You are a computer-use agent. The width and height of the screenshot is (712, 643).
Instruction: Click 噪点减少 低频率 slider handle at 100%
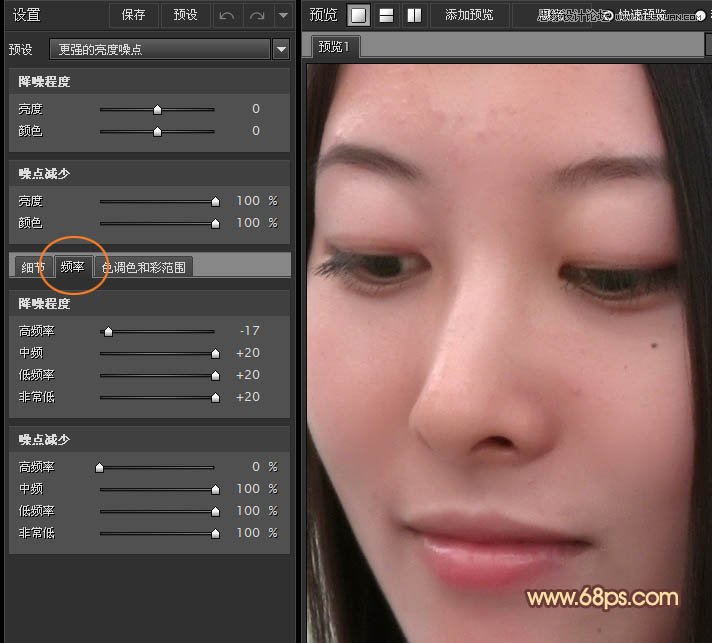215,511
